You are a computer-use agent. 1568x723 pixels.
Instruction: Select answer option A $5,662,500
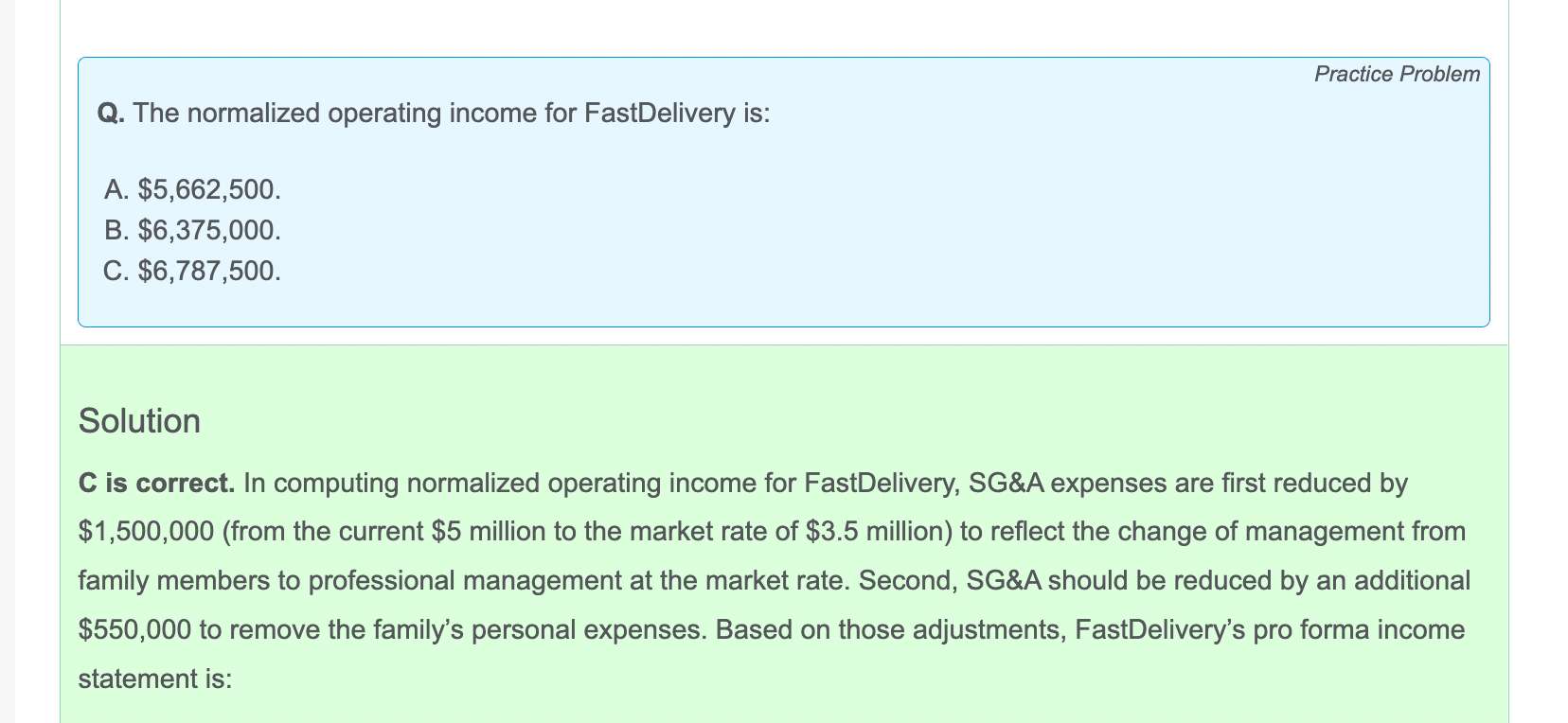point(192,189)
